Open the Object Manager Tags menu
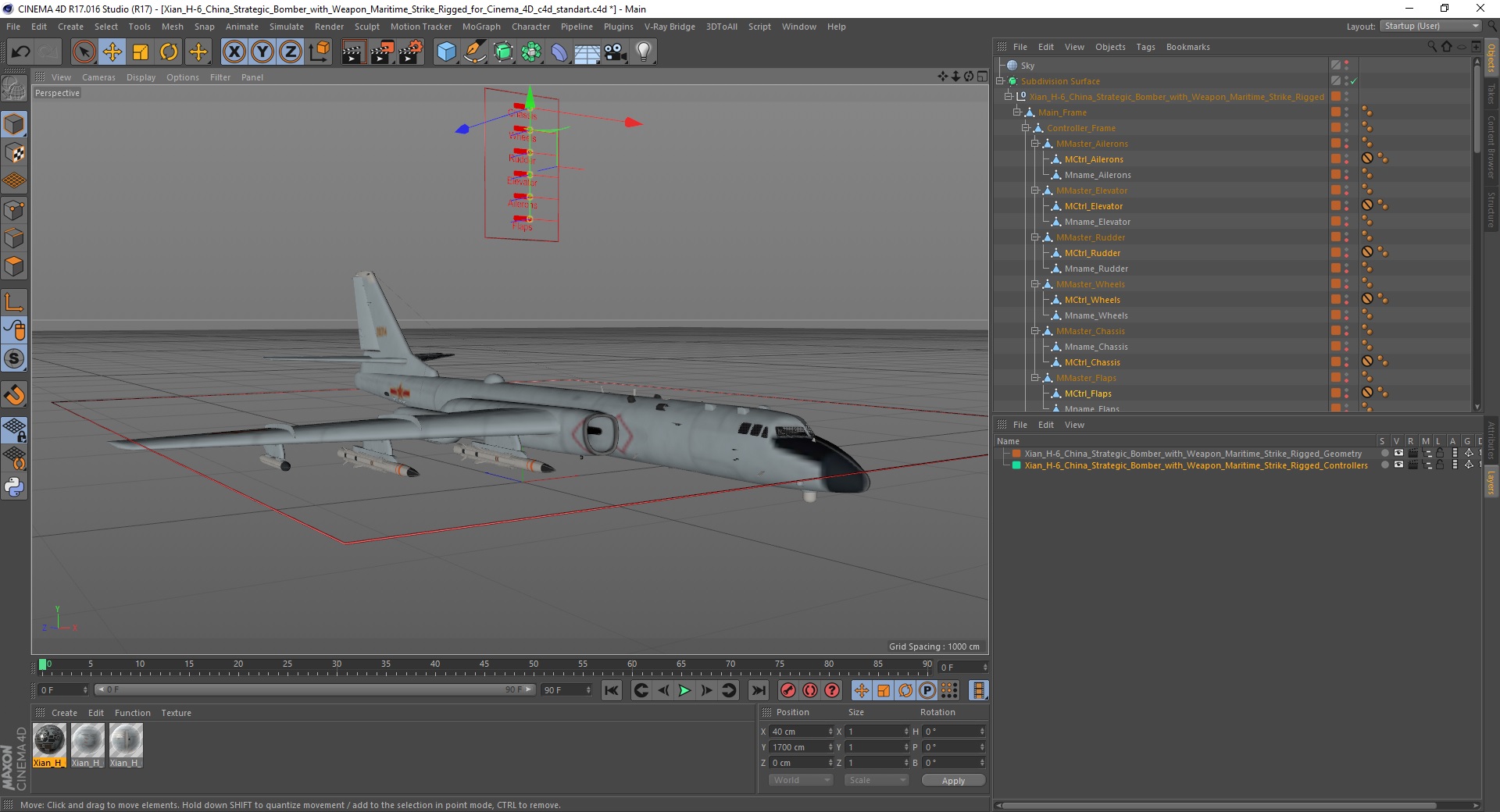The width and height of the screenshot is (1500, 812). click(1145, 47)
